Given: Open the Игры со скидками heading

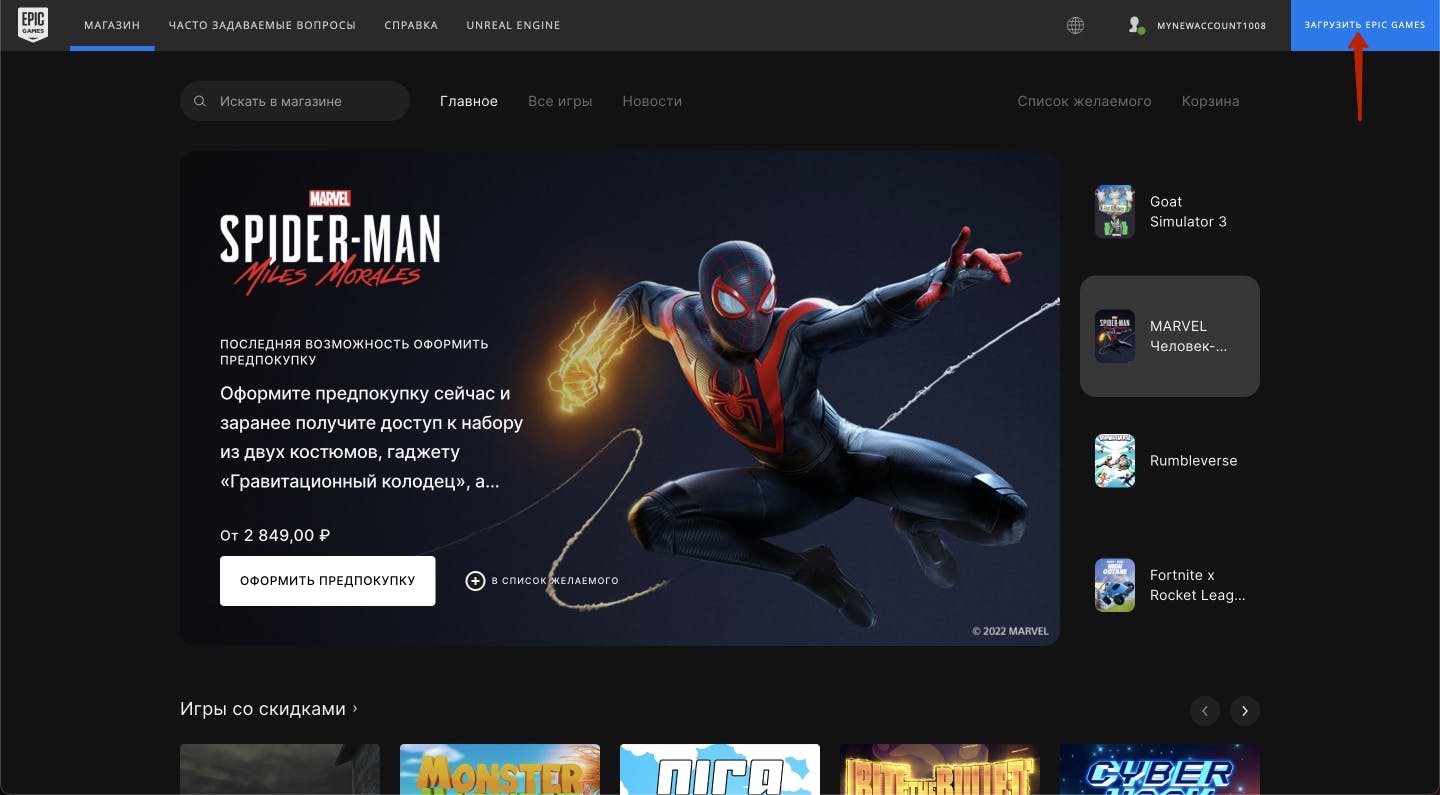Looking at the screenshot, I should click(x=263, y=709).
